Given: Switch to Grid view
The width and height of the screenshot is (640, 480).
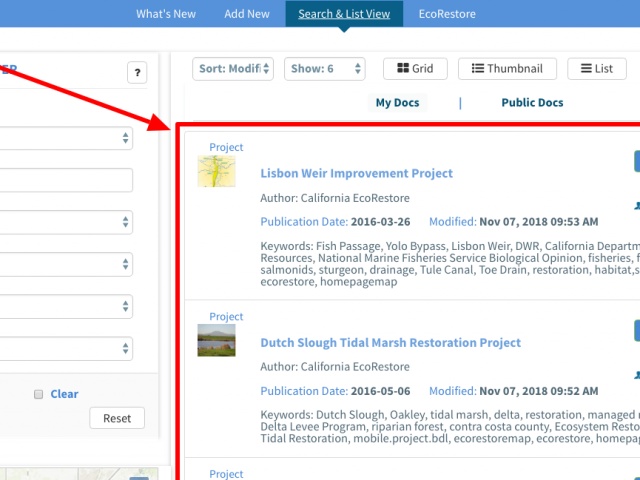Looking at the screenshot, I should 415,69.
